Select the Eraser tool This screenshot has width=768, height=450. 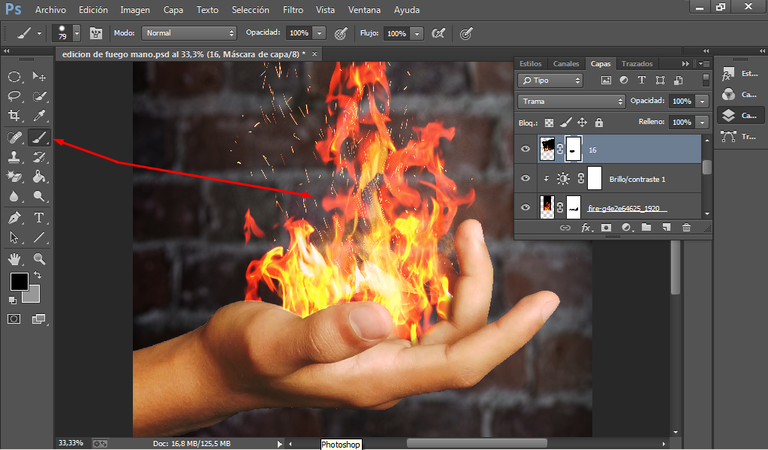(x=14, y=176)
